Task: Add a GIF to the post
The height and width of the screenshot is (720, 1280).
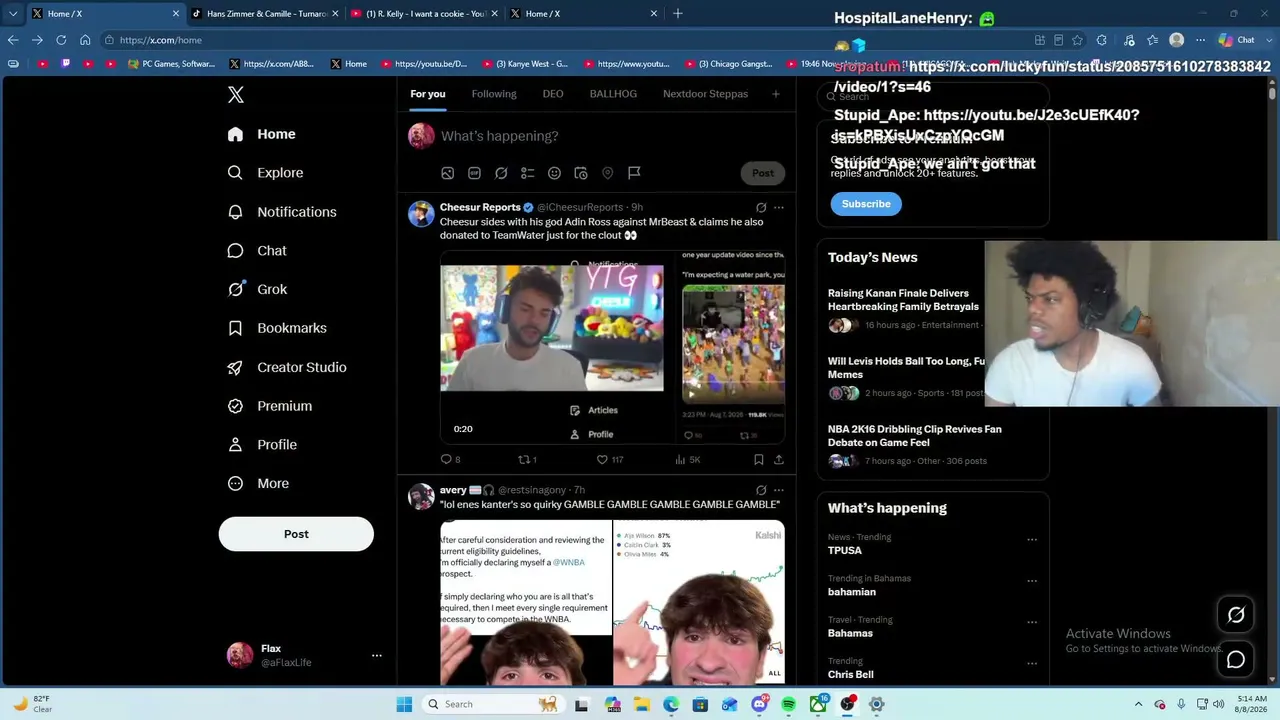Action: point(474,173)
